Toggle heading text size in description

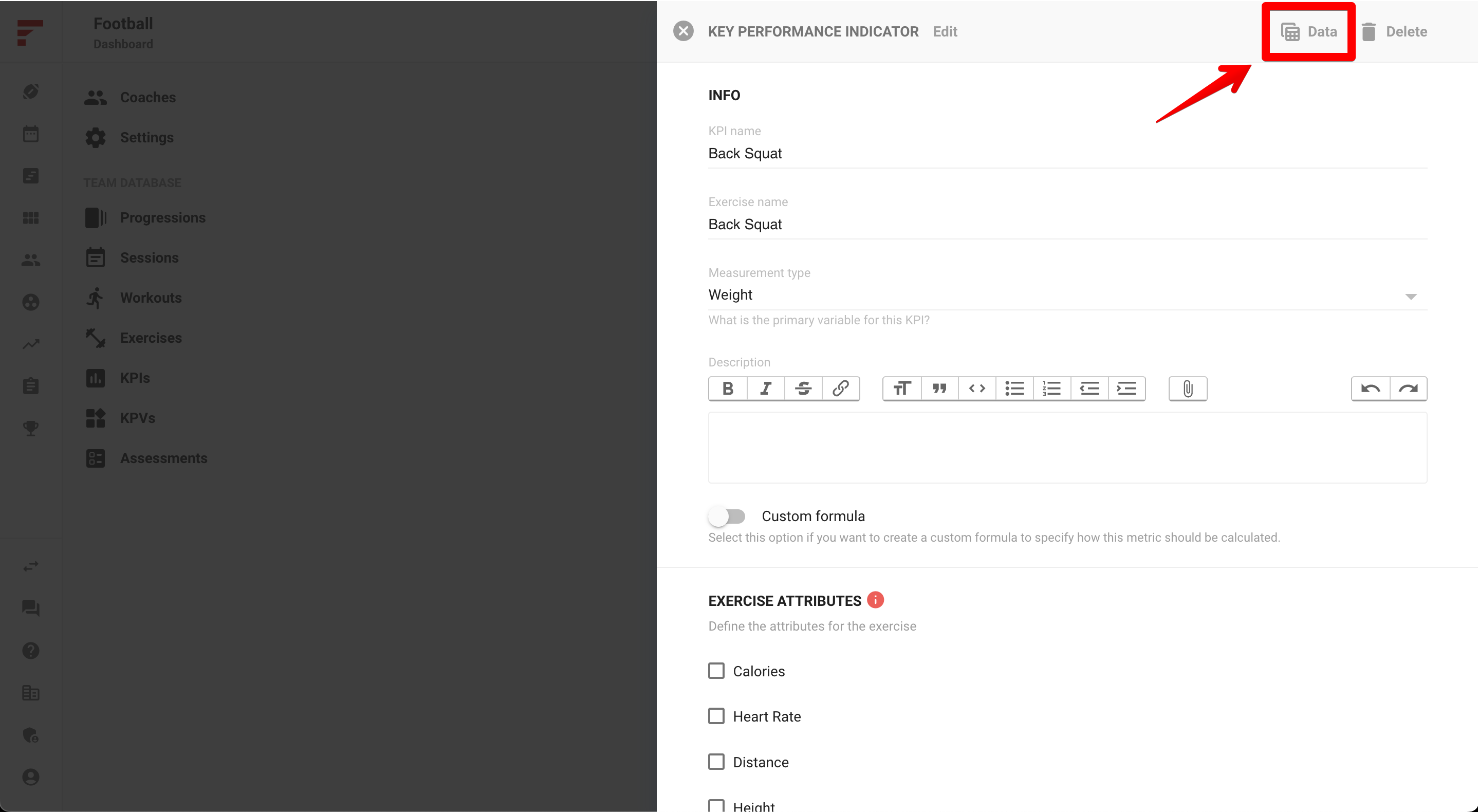(902, 389)
